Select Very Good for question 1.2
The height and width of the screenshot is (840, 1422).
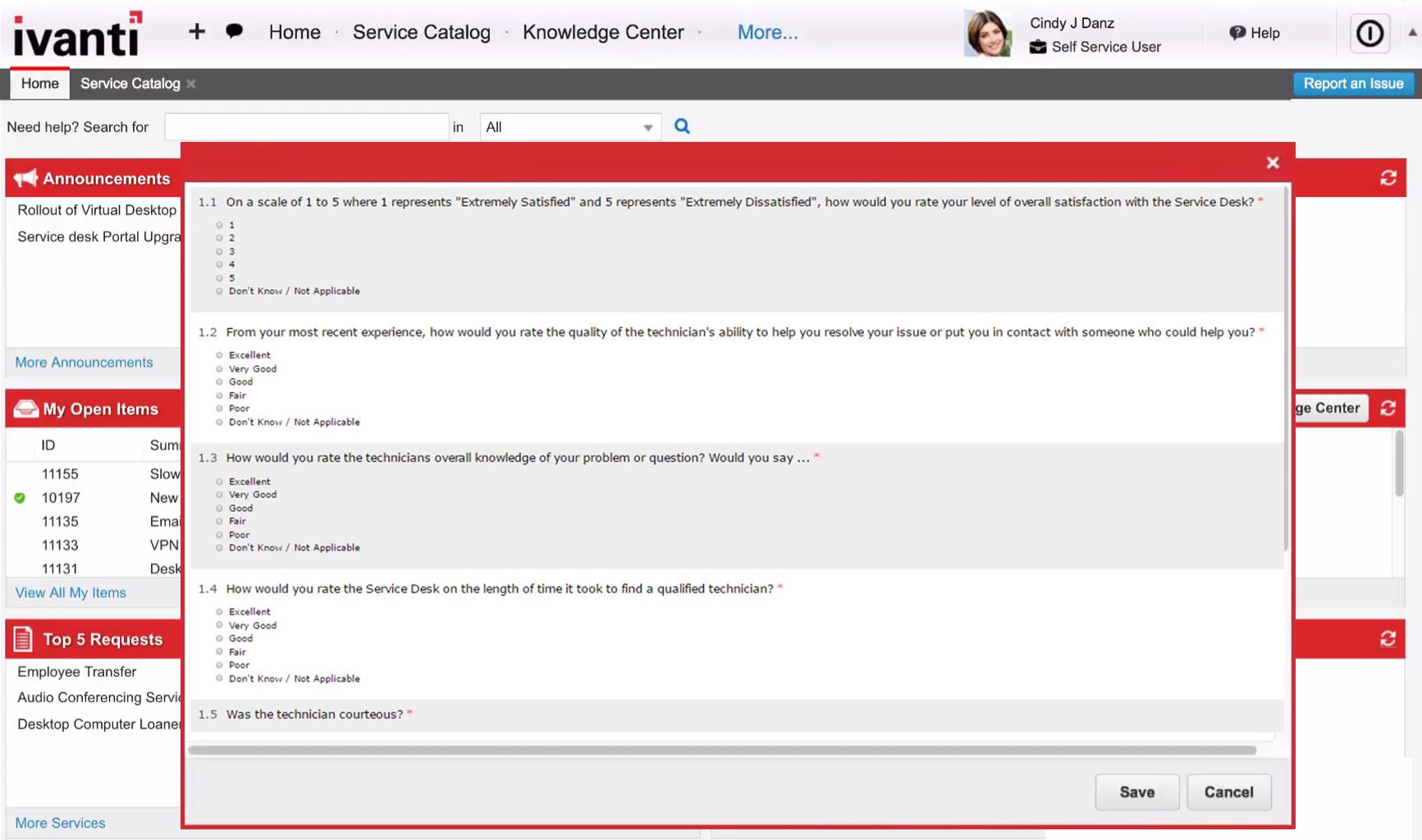(x=219, y=369)
